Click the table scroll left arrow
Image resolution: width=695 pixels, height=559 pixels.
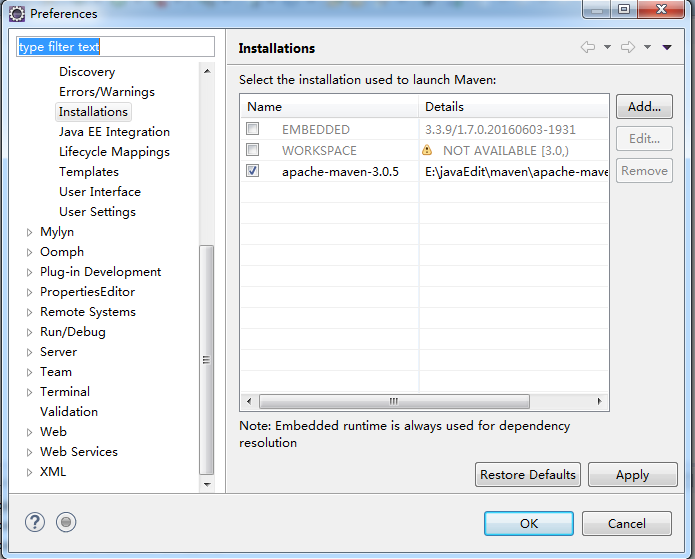pos(249,401)
